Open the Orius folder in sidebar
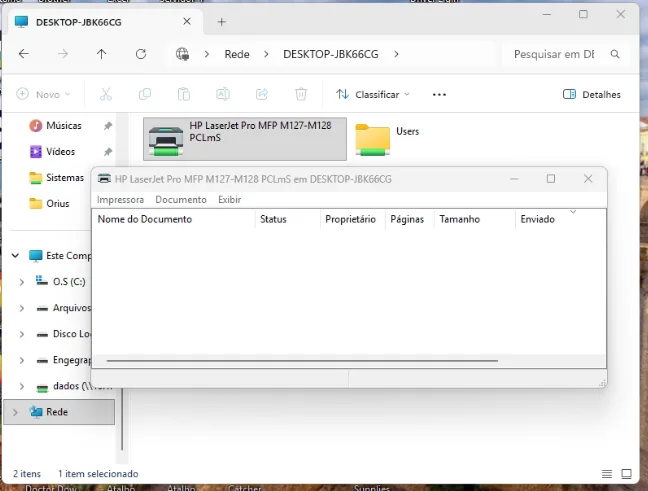The width and height of the screenshot is (648, 491). pyautogui.click(x=49, y=203)
